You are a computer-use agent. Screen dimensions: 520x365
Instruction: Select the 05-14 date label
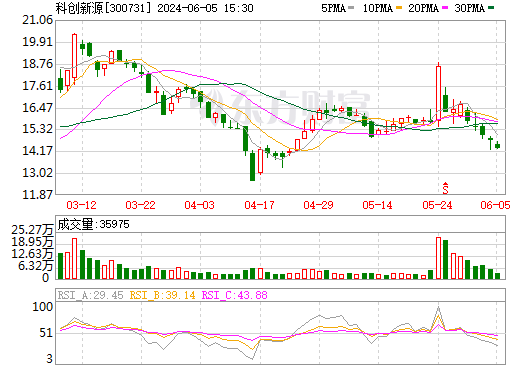378,205
